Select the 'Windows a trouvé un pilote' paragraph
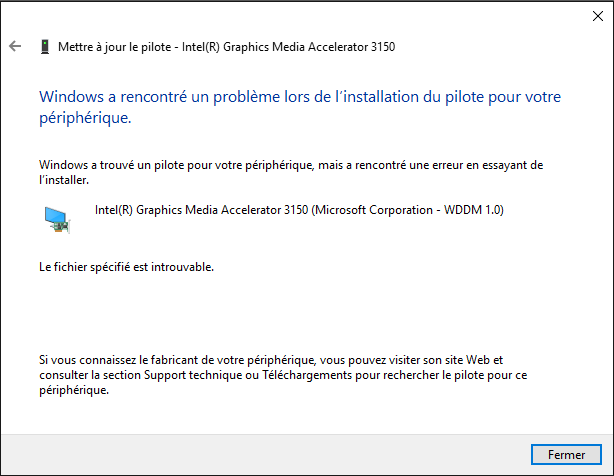Screen dimensions: 614x476 pyautogui.click(x=291, y=172)
